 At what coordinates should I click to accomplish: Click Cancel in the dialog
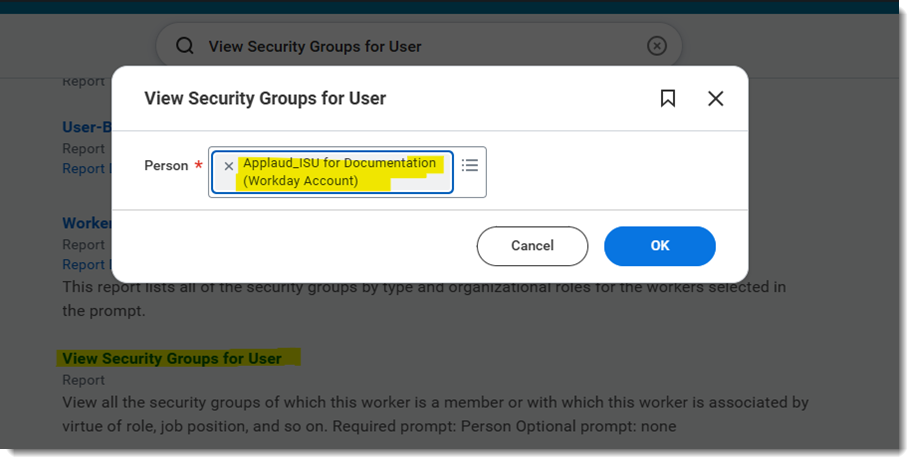click(532, 246)
